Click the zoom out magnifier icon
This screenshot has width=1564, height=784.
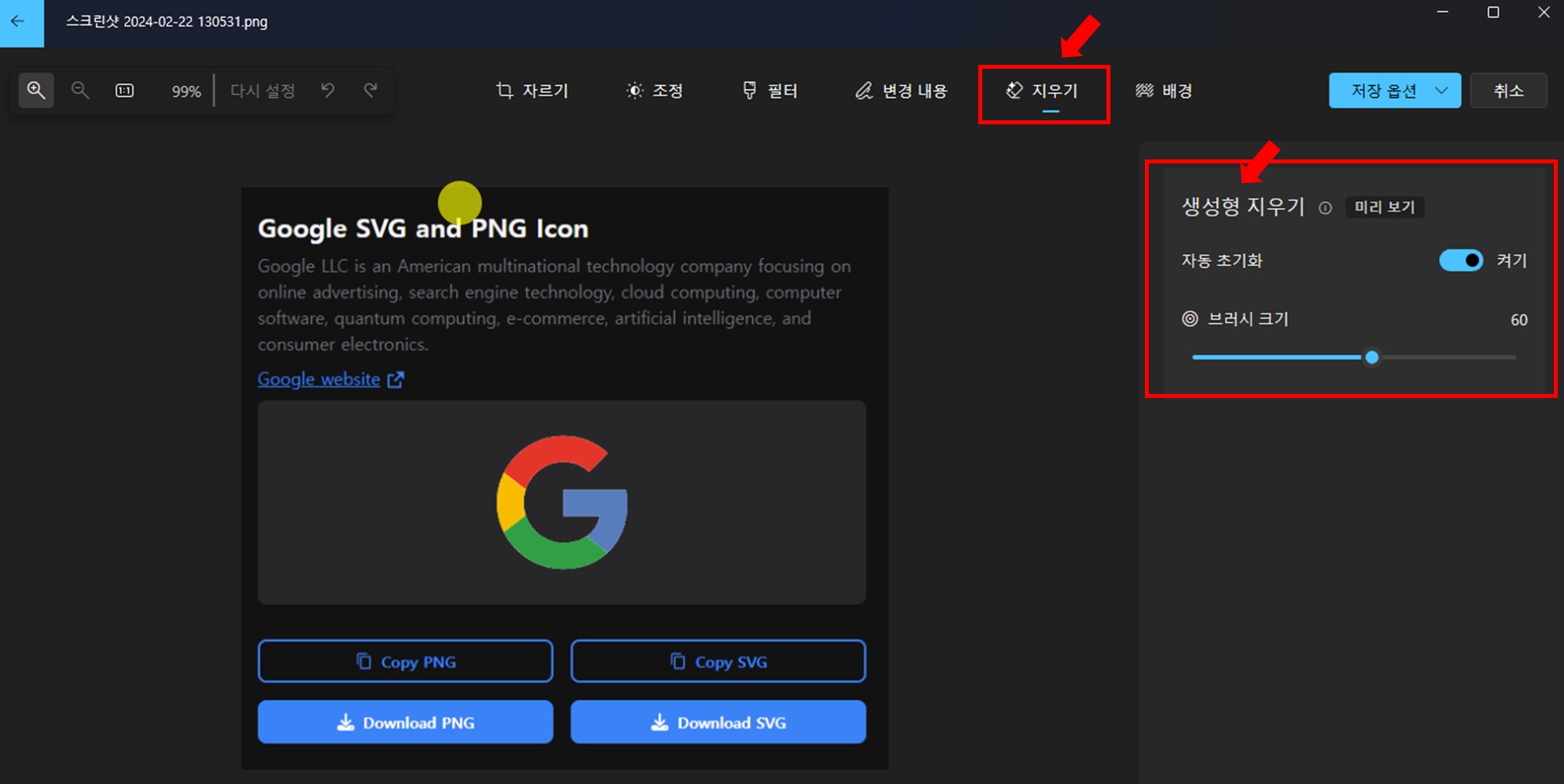(x=80, y=91)
